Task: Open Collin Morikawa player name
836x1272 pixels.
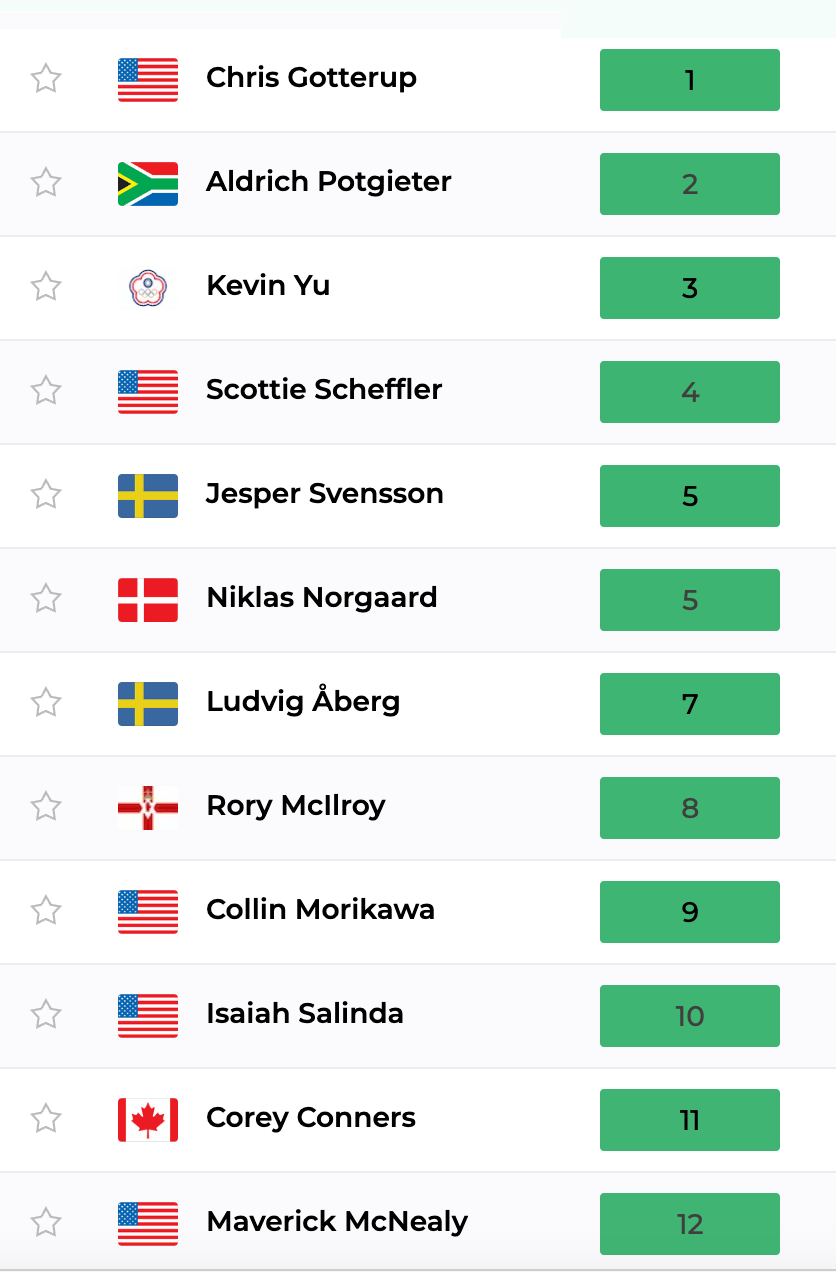Action: pyautogui.click(x=320, y=909)
